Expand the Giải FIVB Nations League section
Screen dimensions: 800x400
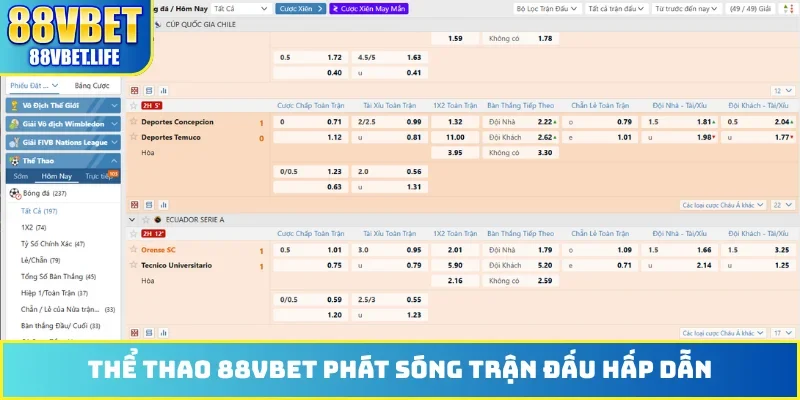coord(64,142)
